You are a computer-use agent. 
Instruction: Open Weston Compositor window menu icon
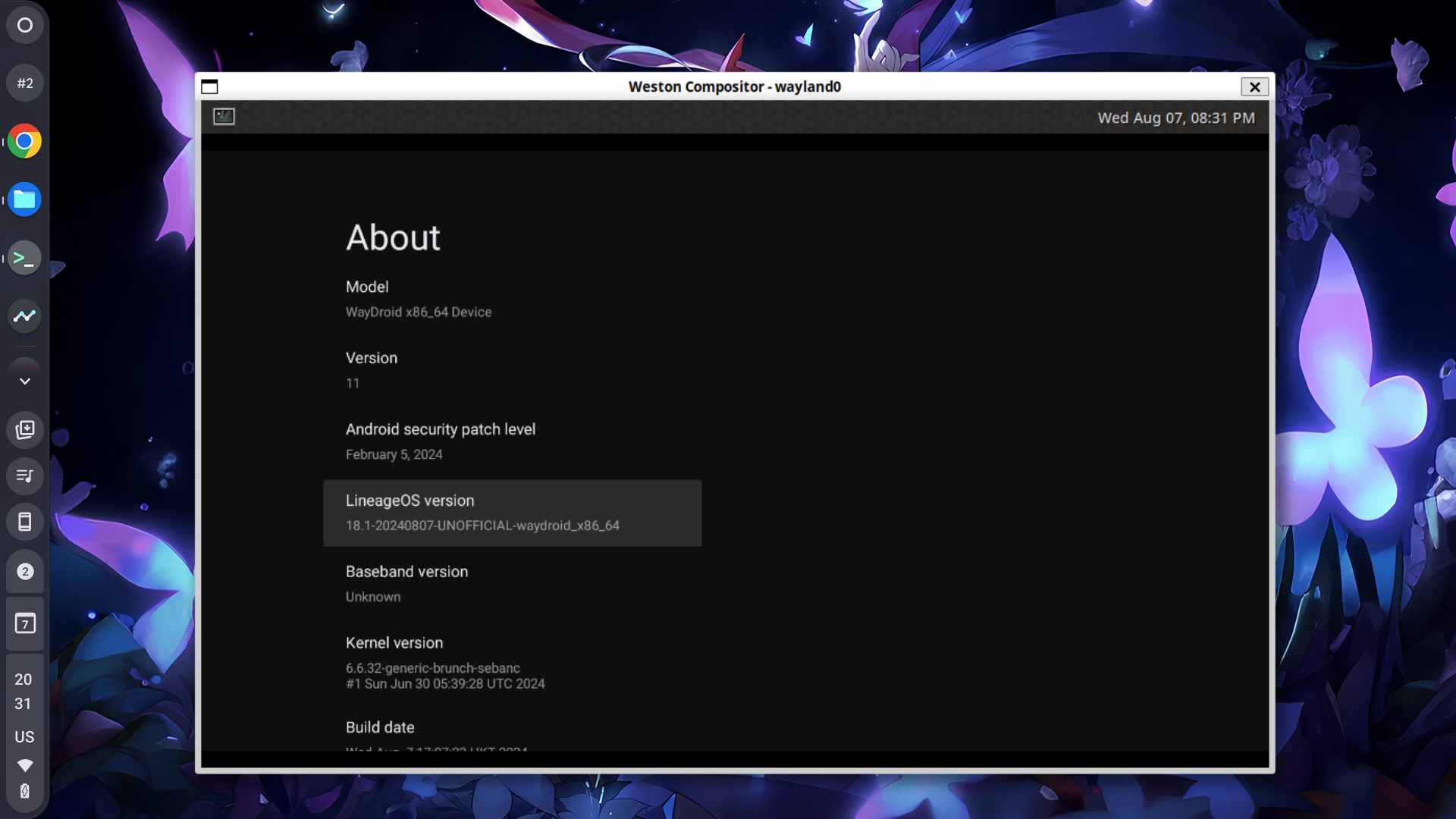[209, 87]
